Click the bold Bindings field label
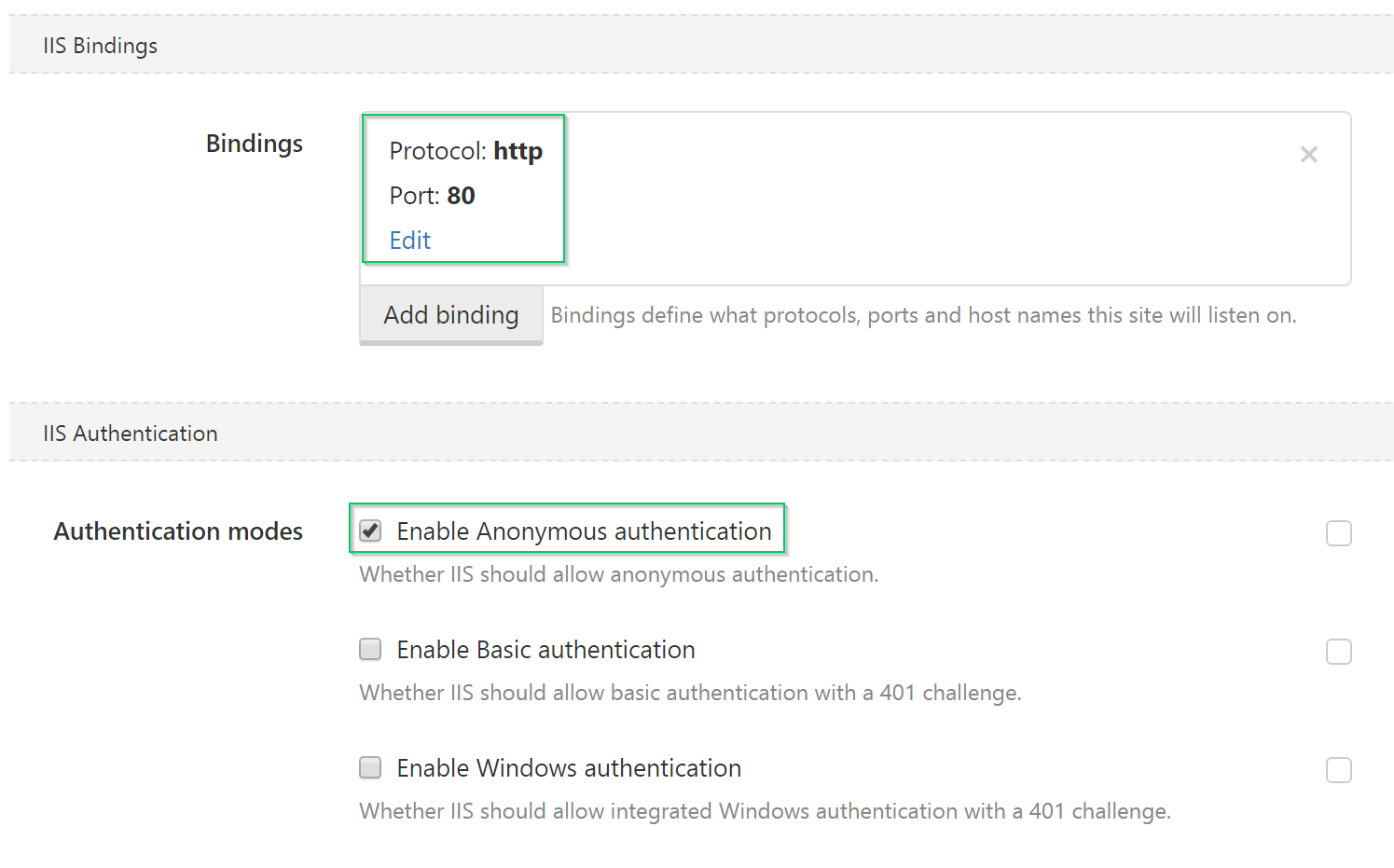Image resolution: width=1394 pixels, height=868 pixels. pyautogui.click(x=254, y=144)
